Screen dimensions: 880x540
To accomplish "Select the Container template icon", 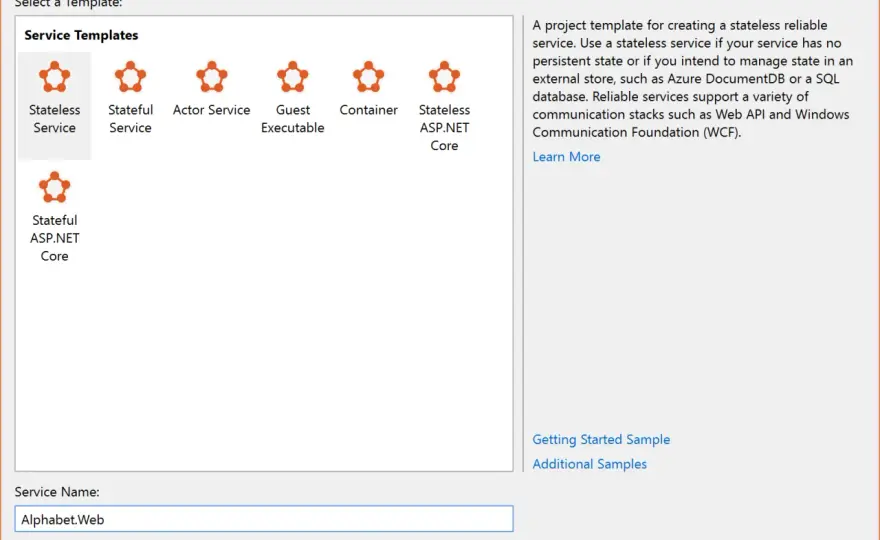I will point(368,77).
